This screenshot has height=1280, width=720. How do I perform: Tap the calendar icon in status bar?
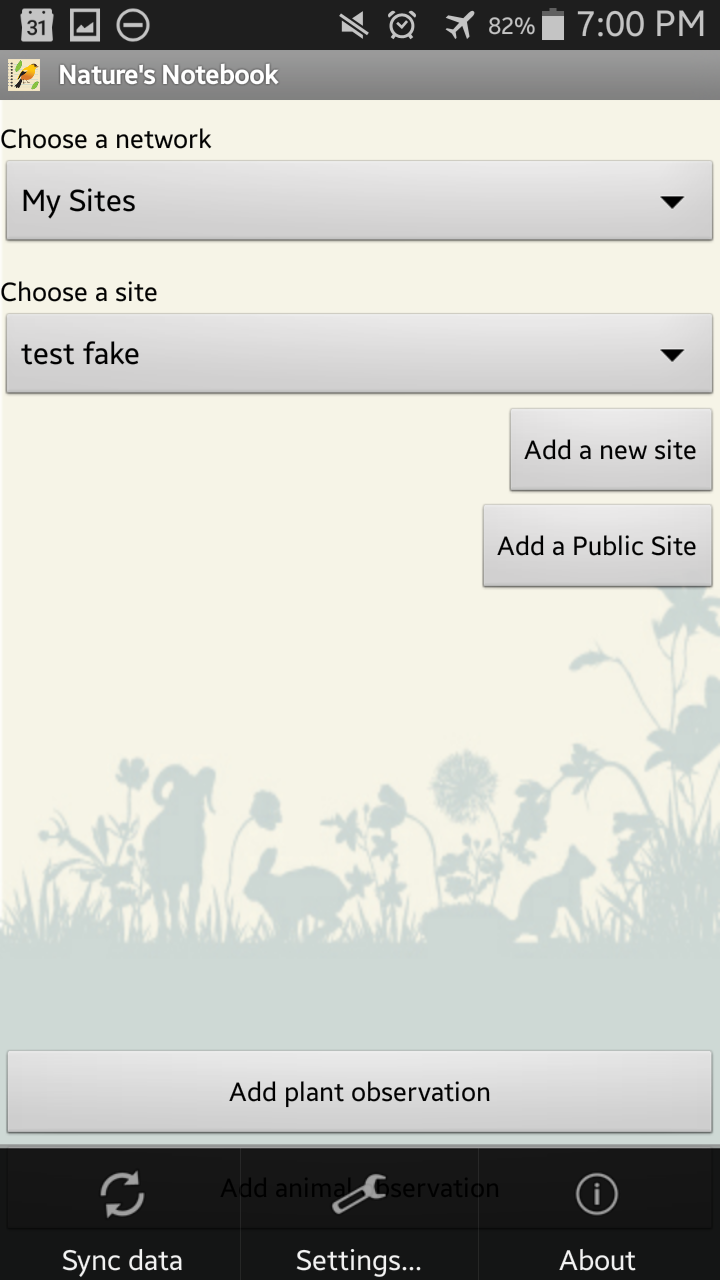[36, 25]
